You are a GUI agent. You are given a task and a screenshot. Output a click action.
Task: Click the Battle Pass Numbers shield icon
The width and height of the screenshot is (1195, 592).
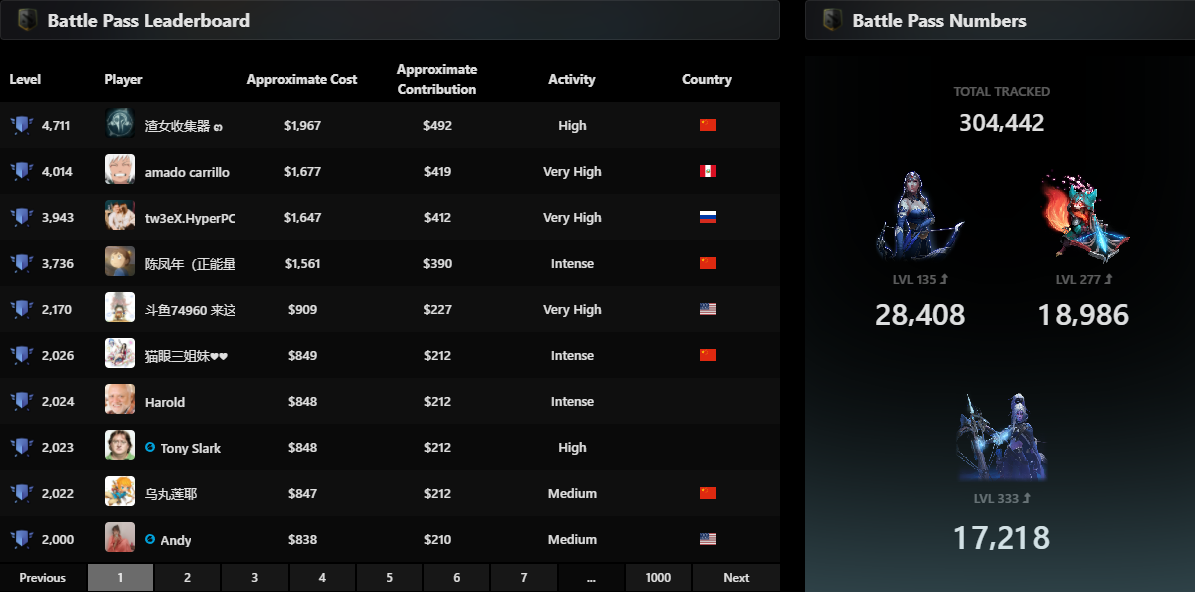pyautogui.click(x=832, y=20)
